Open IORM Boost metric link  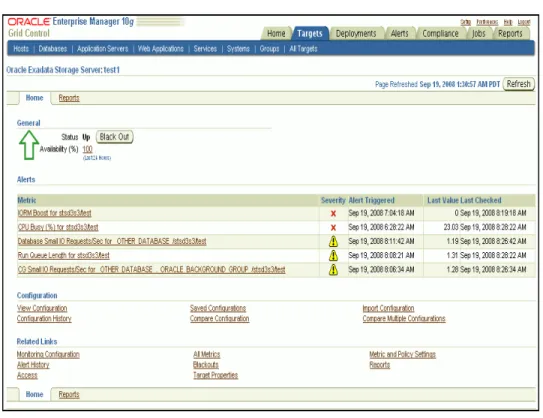point(54,213)
